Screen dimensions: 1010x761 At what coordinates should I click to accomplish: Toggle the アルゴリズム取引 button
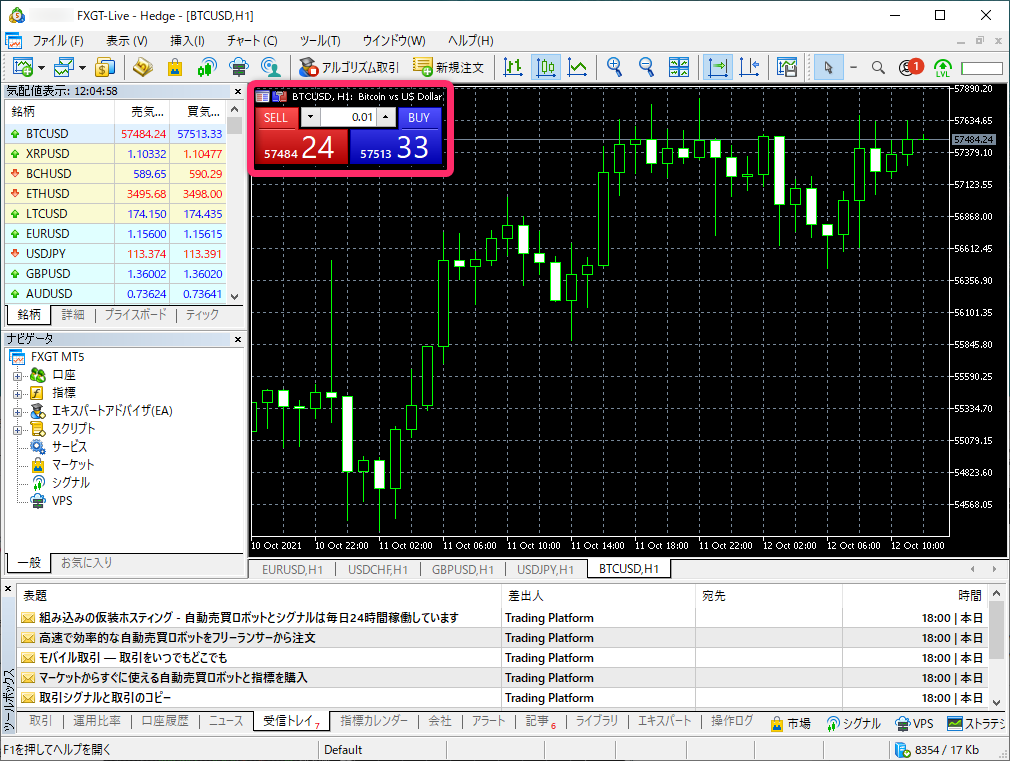(348, 67)
